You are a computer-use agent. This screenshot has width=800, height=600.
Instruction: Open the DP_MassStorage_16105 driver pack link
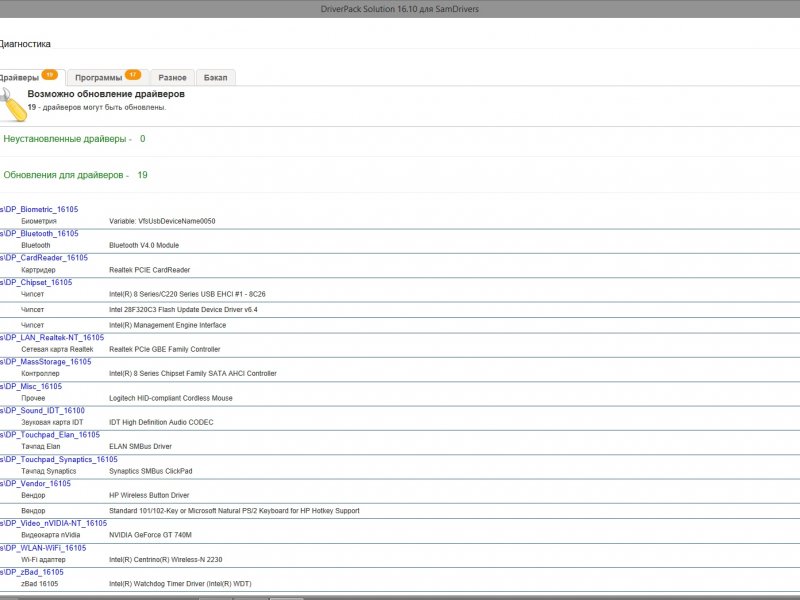coord(46,362)
